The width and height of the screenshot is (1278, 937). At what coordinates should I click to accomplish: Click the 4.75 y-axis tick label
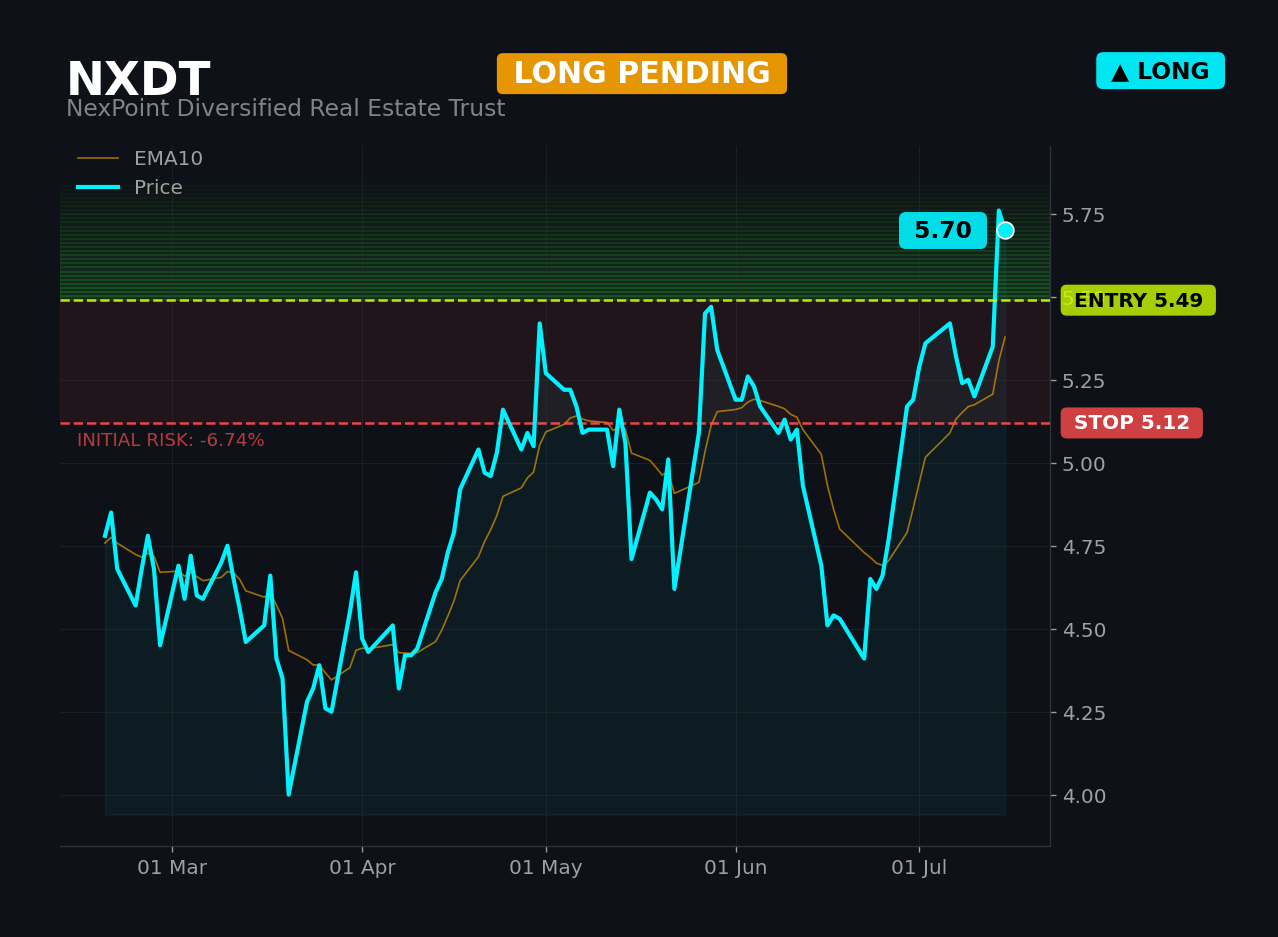[1084, 547]
